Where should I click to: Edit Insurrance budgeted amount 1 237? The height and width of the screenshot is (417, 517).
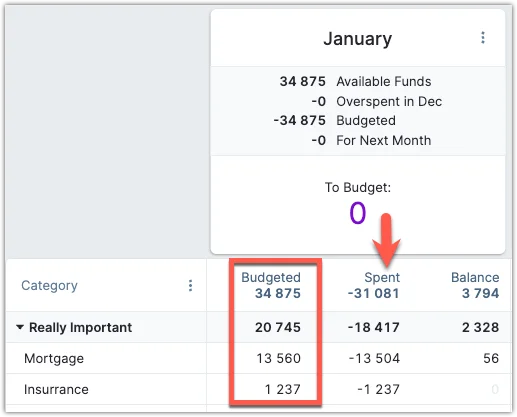283,389
